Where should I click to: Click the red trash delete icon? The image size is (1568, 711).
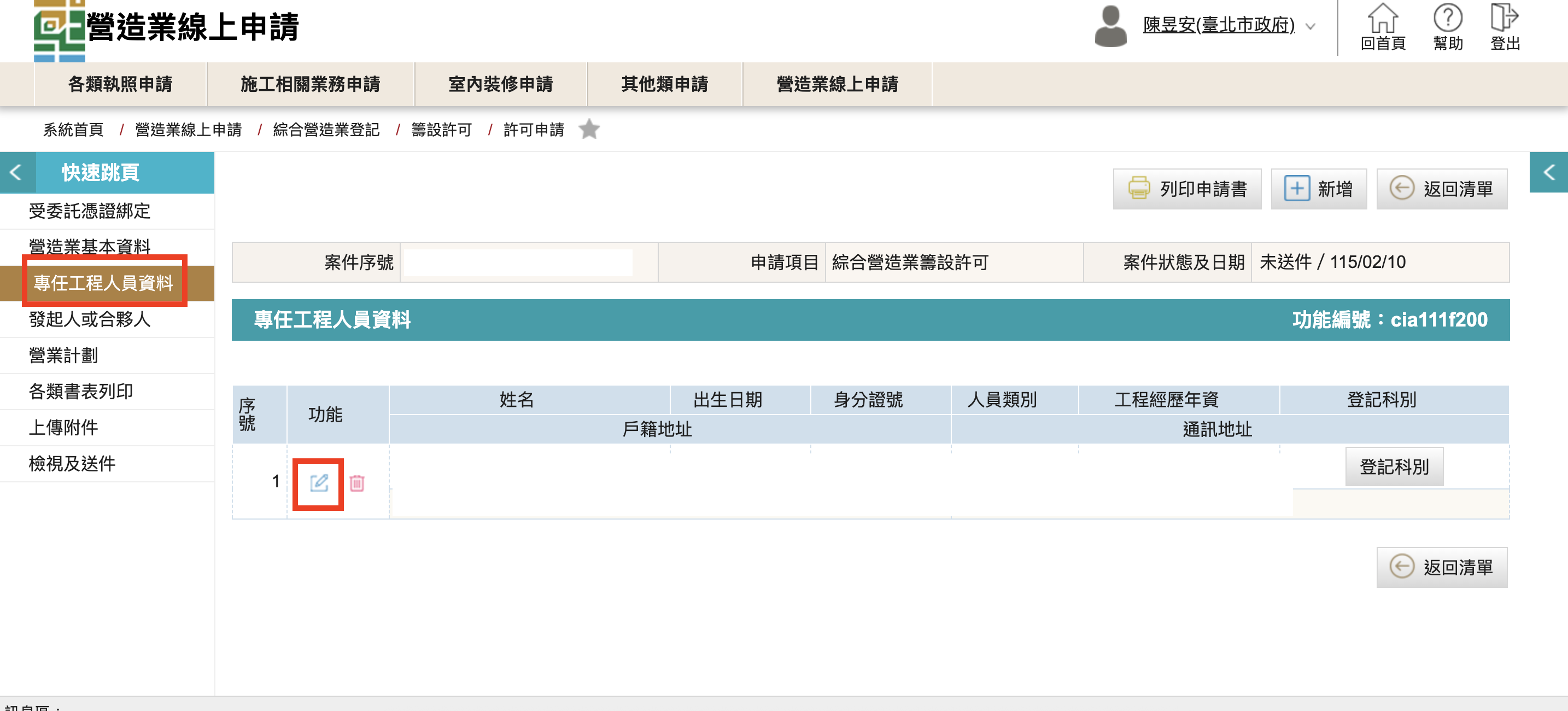(x=358, y=483)
